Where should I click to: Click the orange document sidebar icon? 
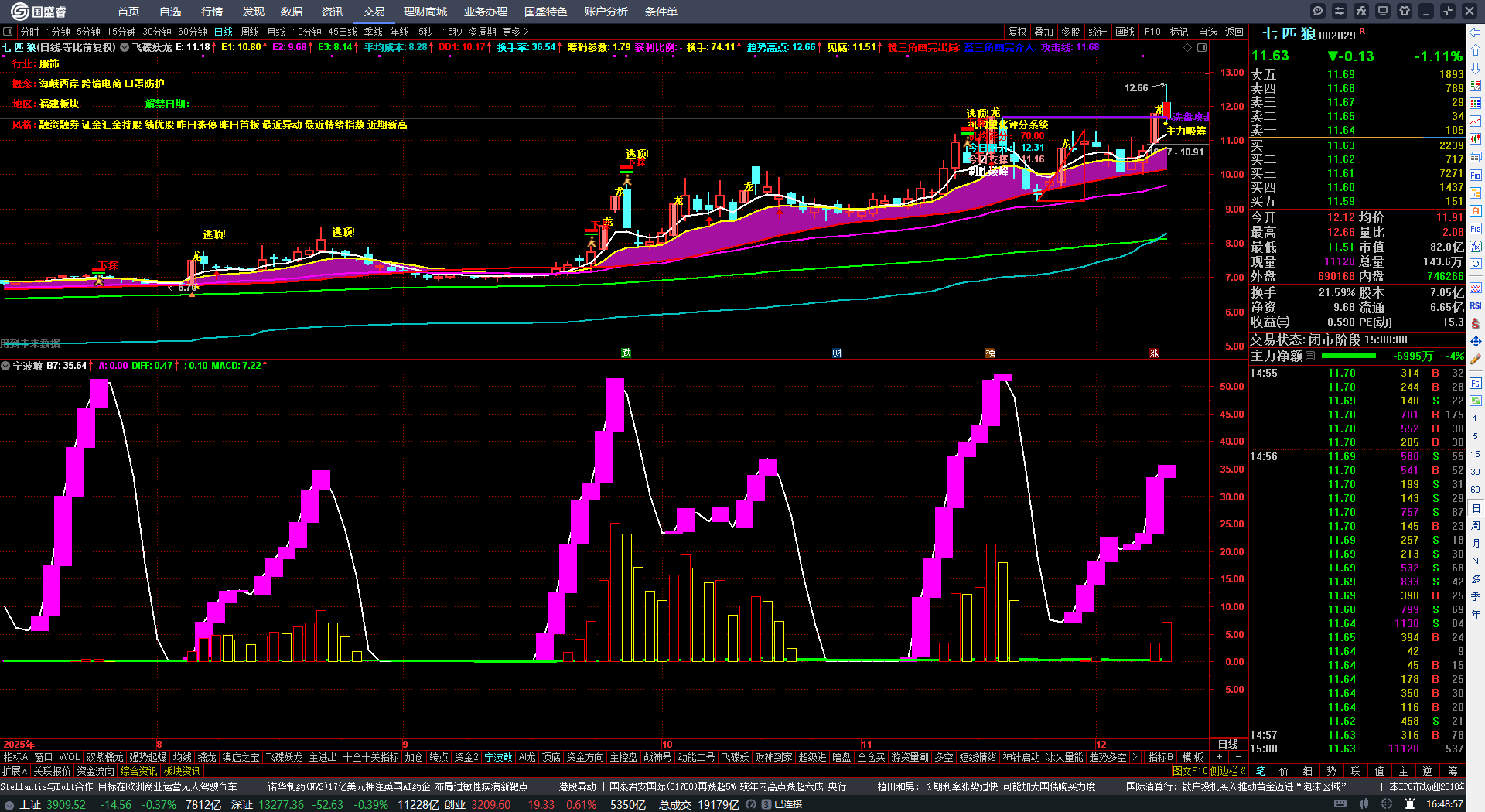(1476, 211)
